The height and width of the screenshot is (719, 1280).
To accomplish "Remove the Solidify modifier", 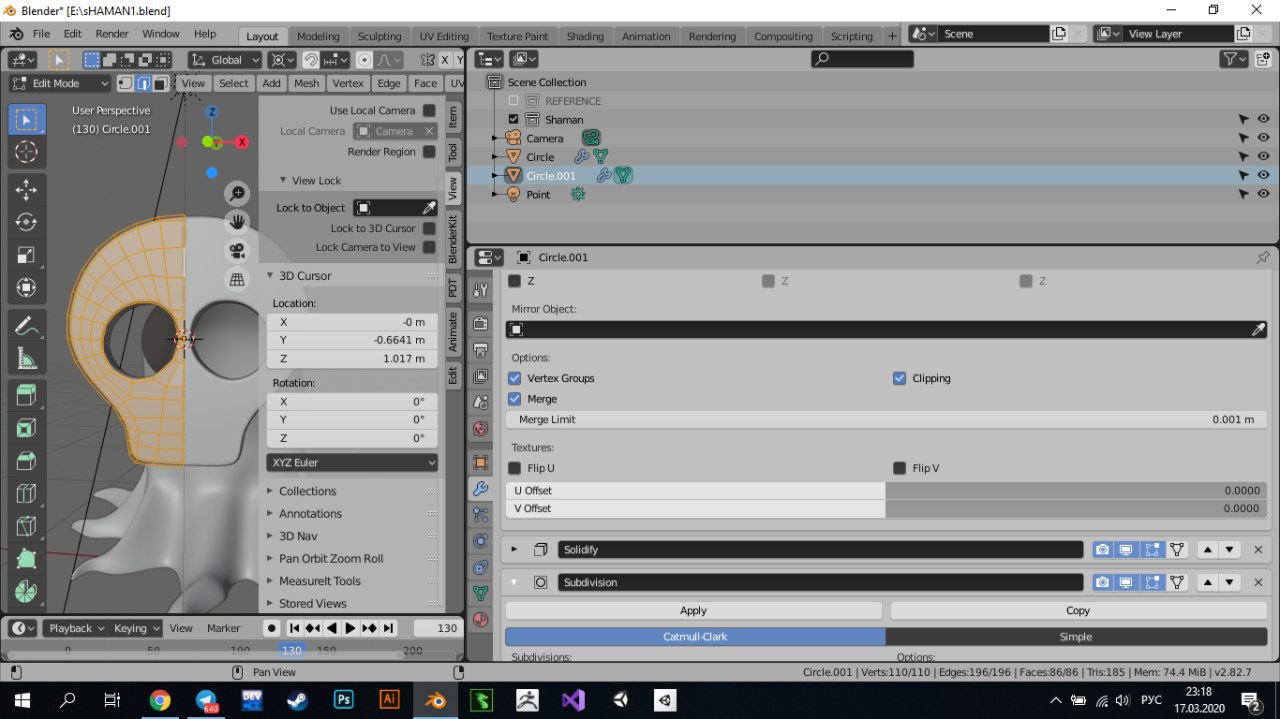I will tap(1258, 550).
